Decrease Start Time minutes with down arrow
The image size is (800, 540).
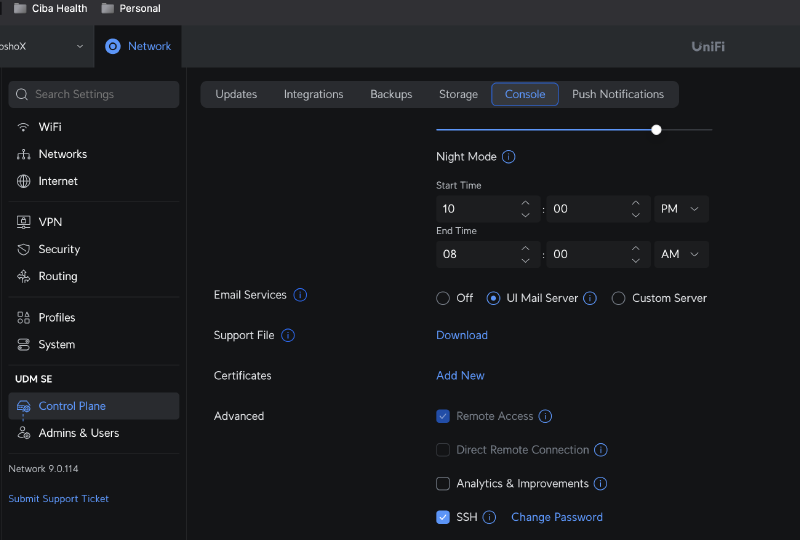[636, 215]
